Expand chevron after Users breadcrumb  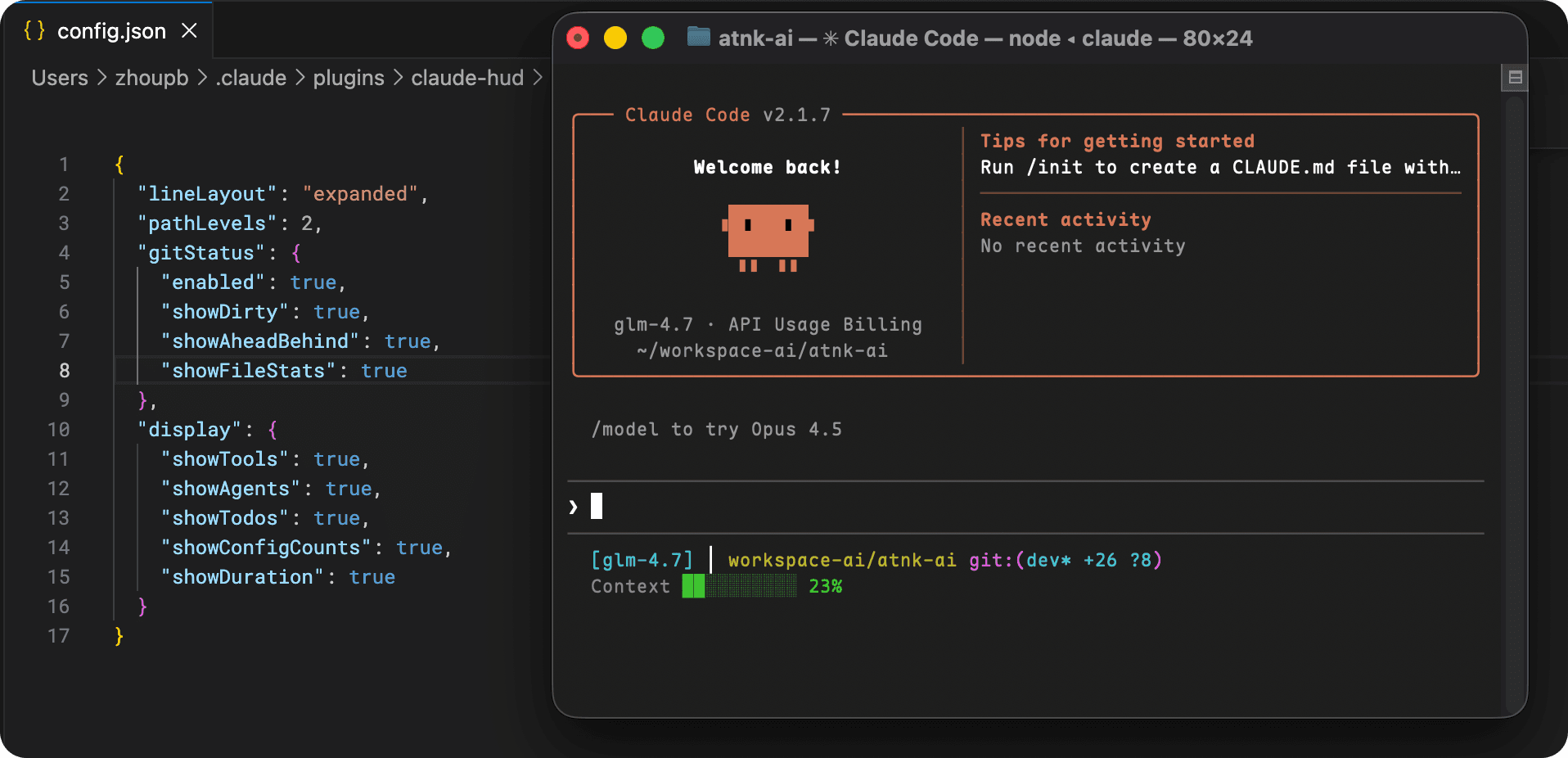pos(101,78)
